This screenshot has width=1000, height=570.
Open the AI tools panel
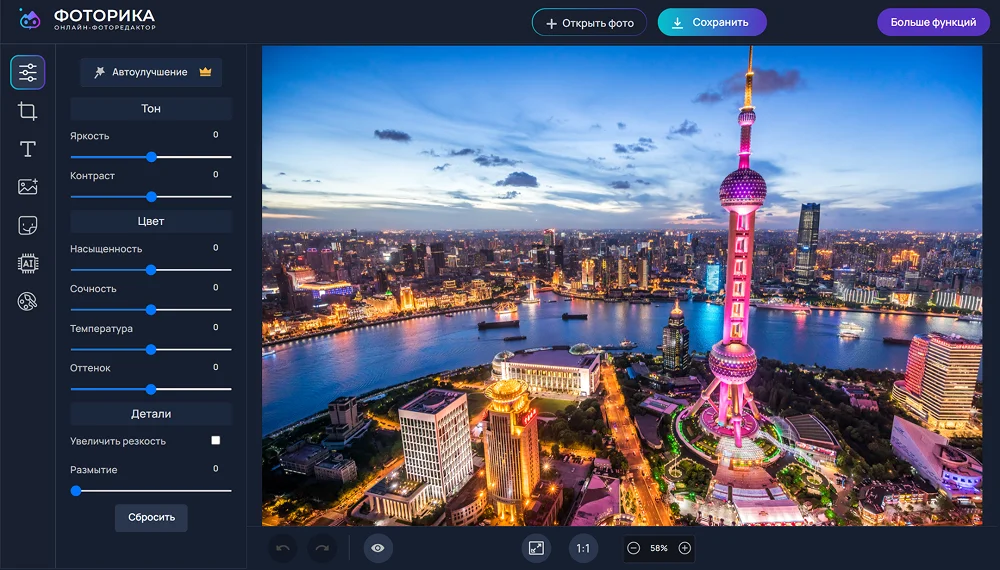pyautogui.click(x=27, y=263)
